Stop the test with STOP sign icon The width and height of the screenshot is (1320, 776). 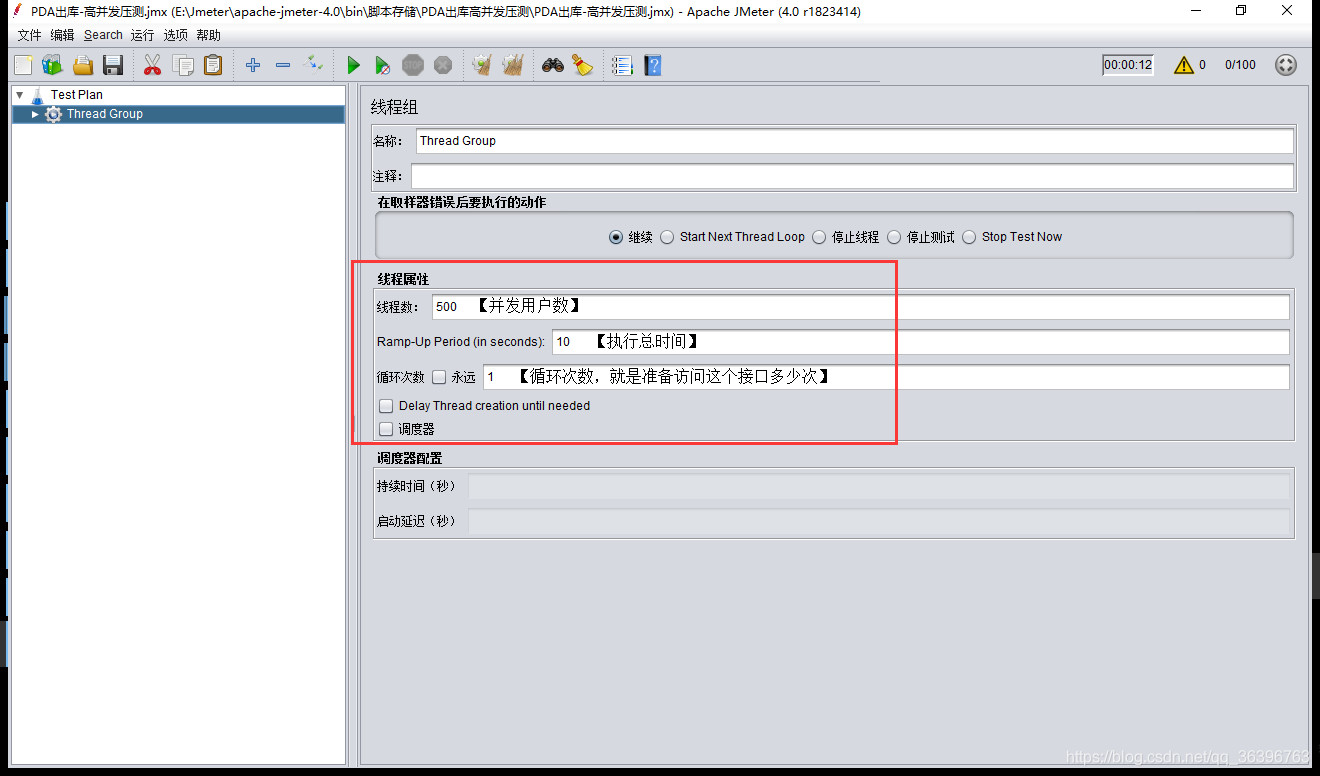pos(413,66)
